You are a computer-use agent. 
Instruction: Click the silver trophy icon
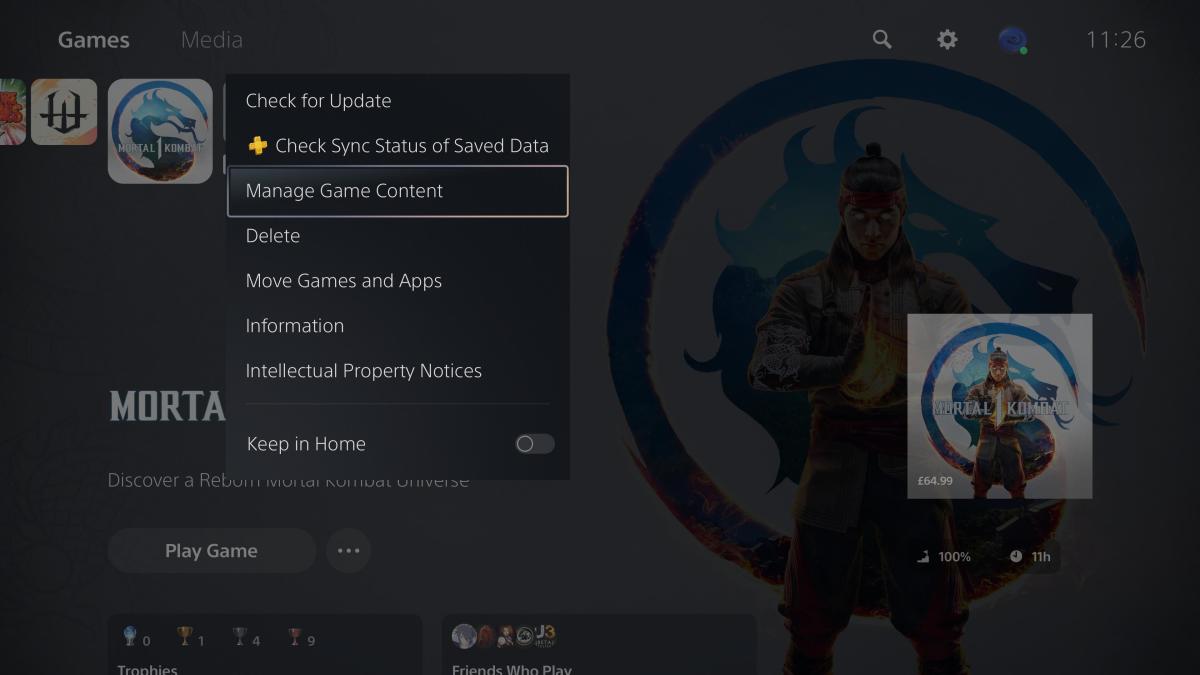pyautogui.click(x=239, y=637)
